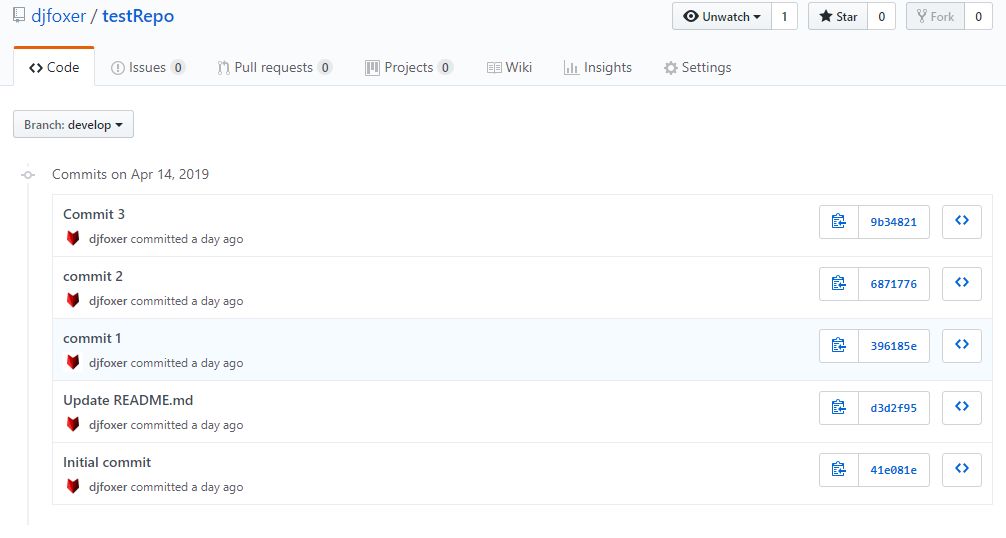Browse repository at Update README.md commit
The image size is (1006, 538).
click(961, 408)
